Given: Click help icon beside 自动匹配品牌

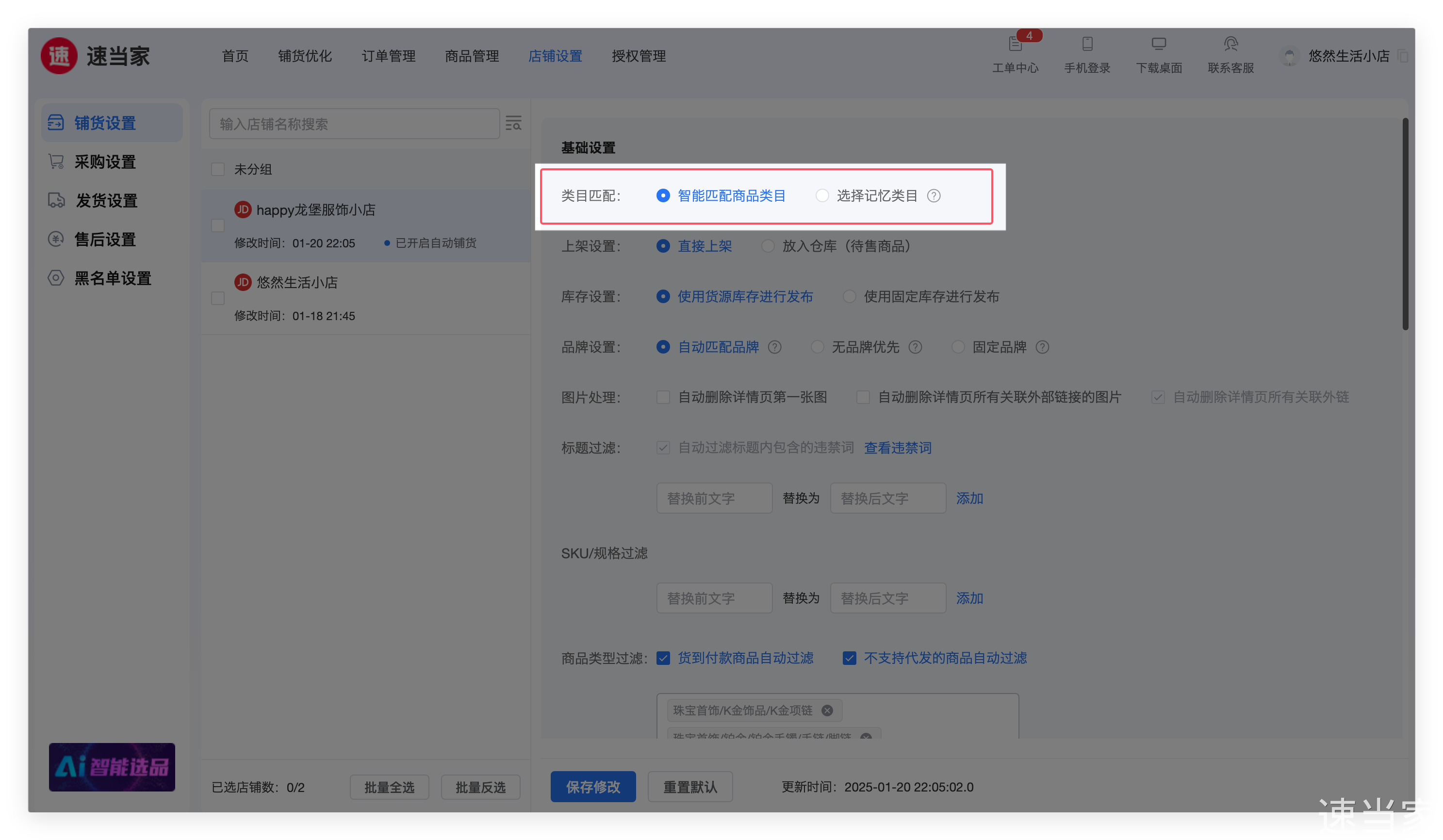Looking at the screenshot, I should 774,347.
